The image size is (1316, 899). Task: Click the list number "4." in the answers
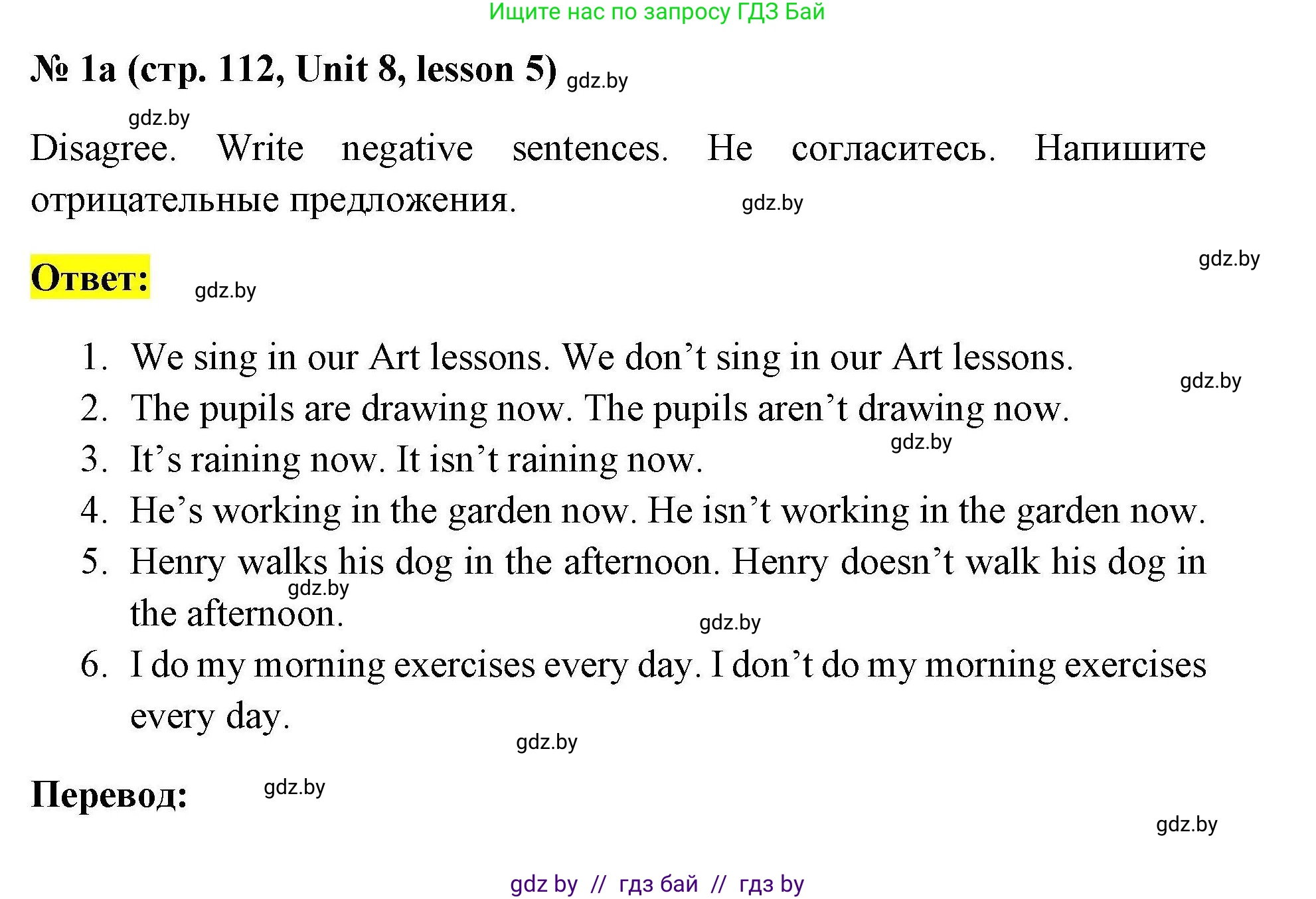click(x=94, y=511)
